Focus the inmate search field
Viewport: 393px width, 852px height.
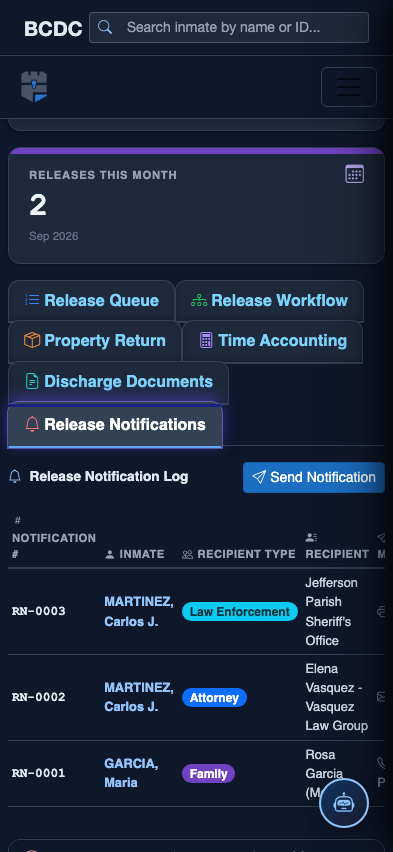point(229,27)
